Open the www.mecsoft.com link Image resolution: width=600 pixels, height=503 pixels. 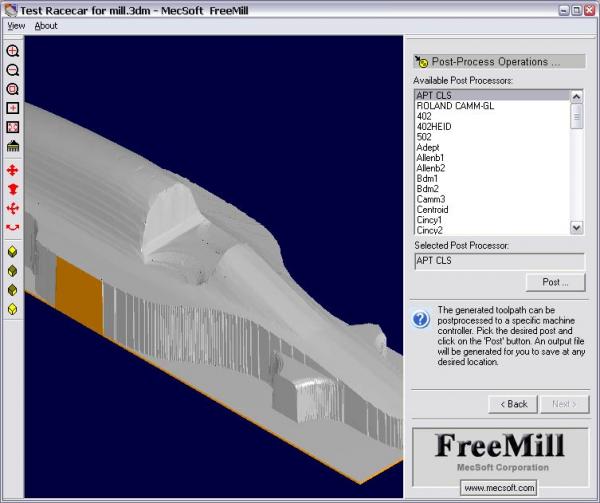(499, 488)
